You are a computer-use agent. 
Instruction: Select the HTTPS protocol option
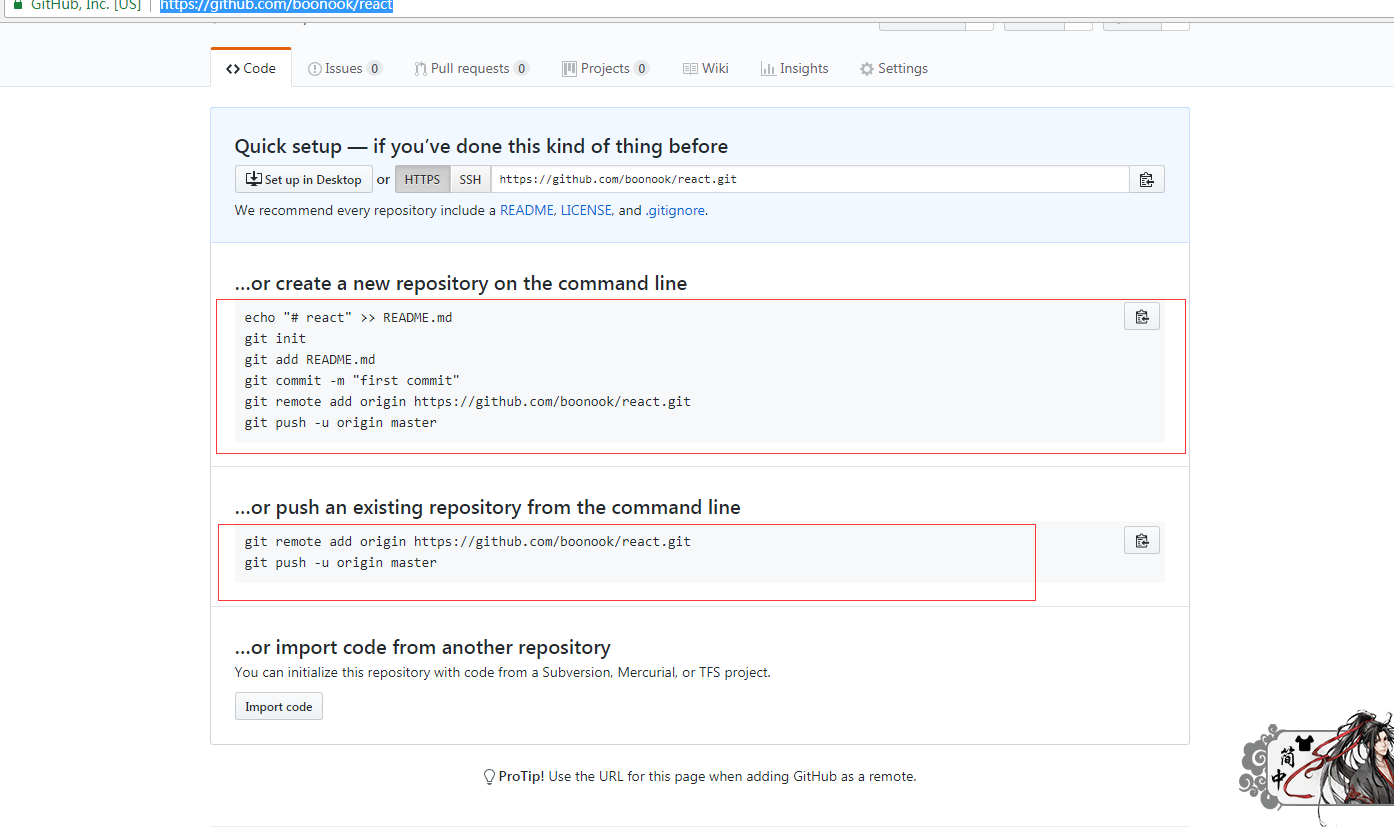pyautogui.click(x=422, y=180)
